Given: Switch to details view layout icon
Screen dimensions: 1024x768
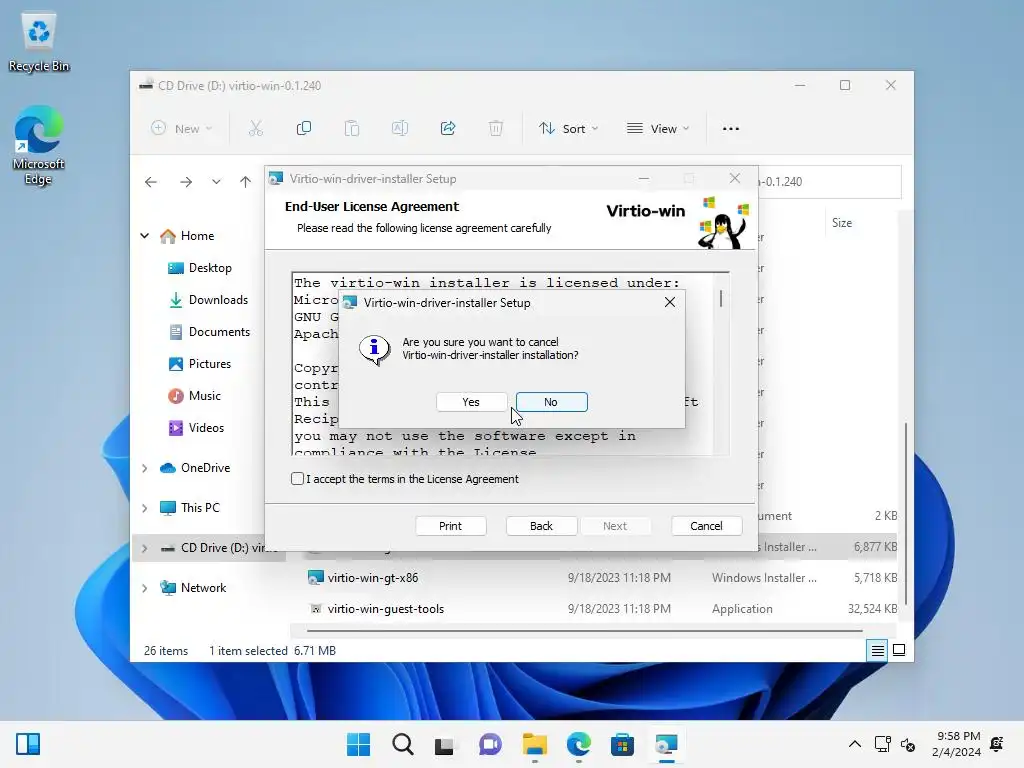Looking at the screenshot, I should pos(878,650).
